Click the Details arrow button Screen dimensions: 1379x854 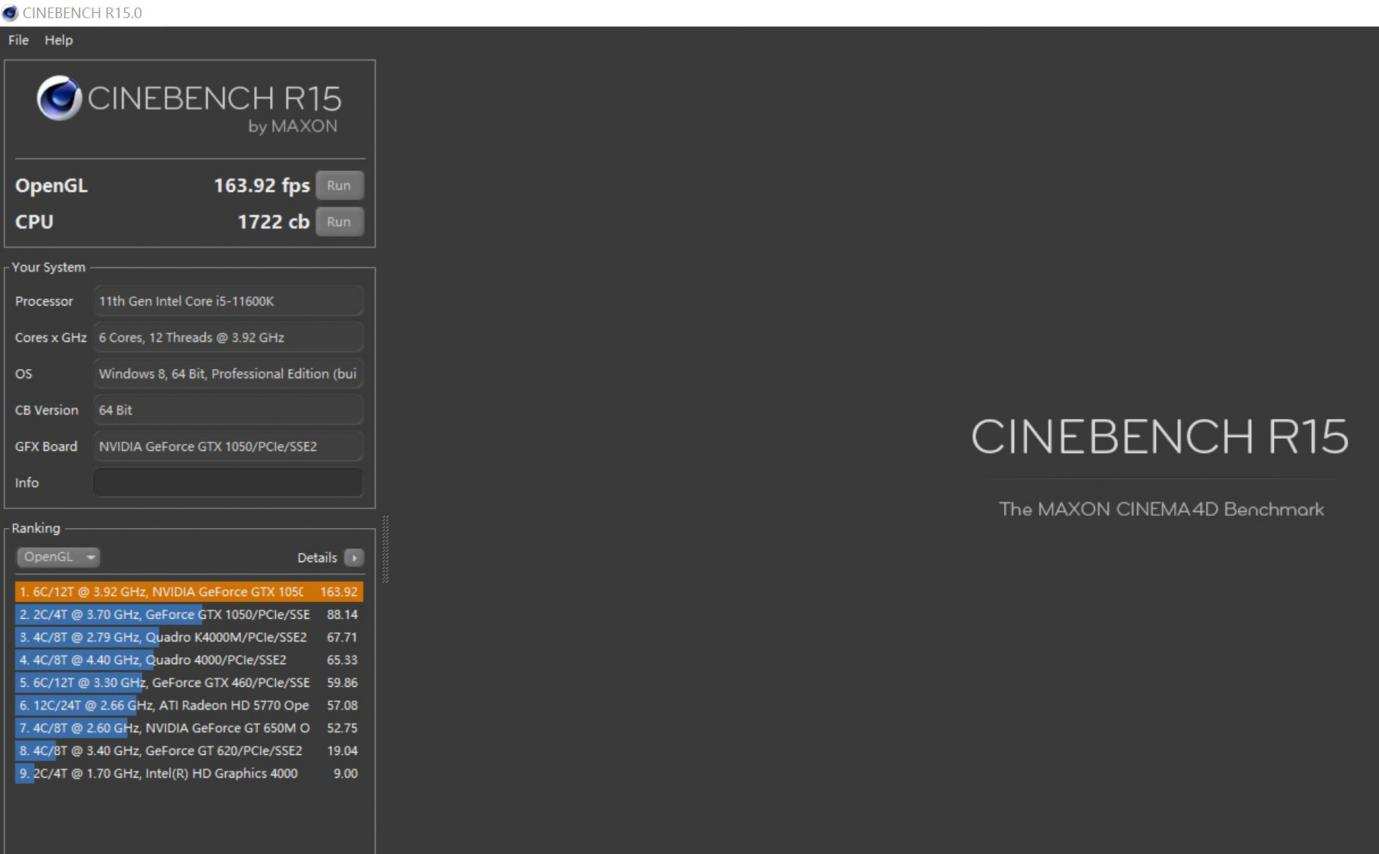tap(354, 557)
